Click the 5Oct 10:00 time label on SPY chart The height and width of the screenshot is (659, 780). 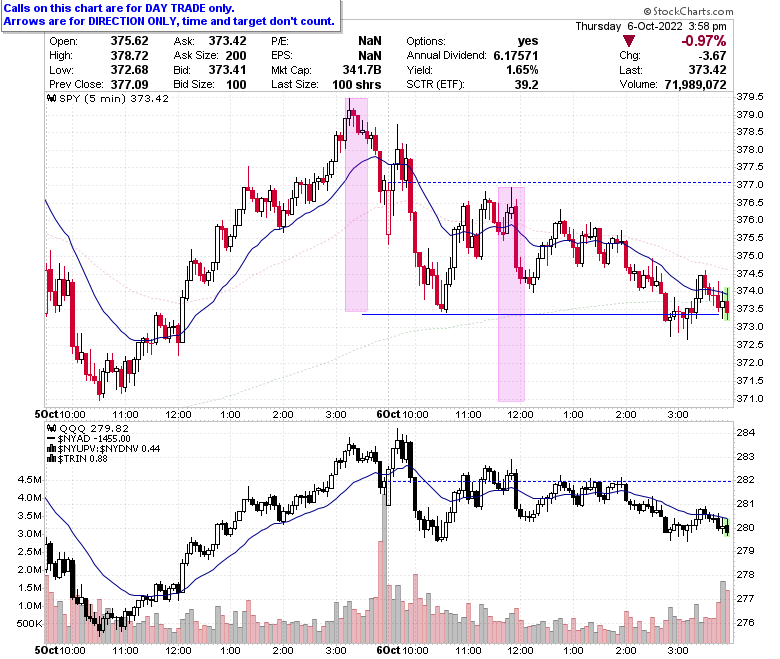click(x=60, y=414)
